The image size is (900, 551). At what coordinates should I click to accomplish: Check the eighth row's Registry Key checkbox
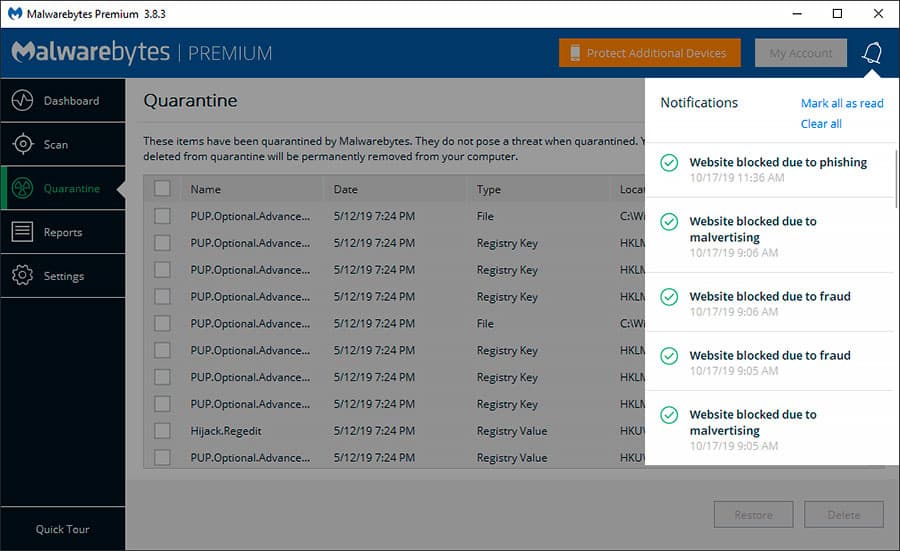coord(162,403)
